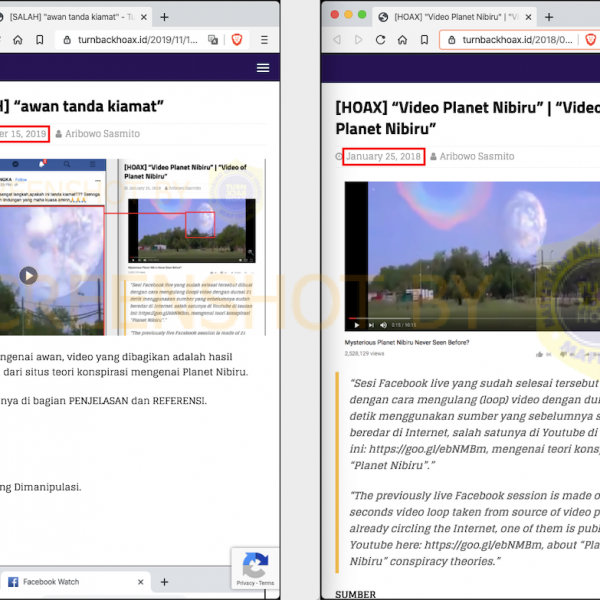This screenshot has width=600, height=600.
Task: Click the "2,528,129 views" text
Action: coord(364,354)
